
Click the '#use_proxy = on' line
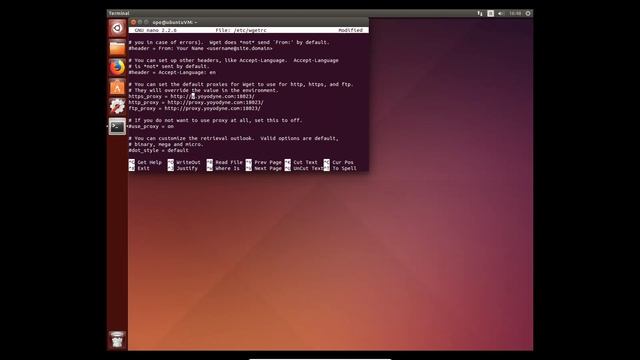pos(151,127)
